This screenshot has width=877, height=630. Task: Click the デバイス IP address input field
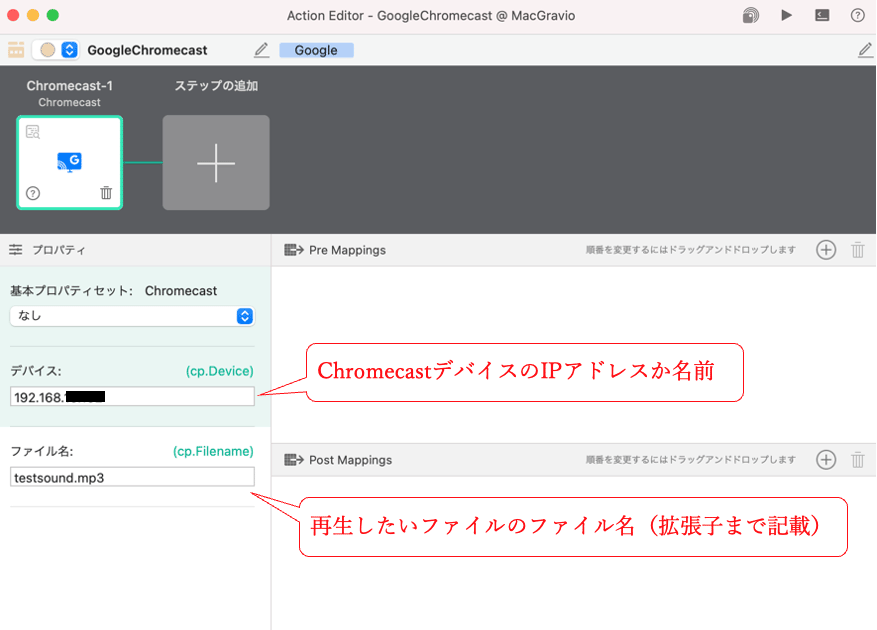click(x=132, y=397)
